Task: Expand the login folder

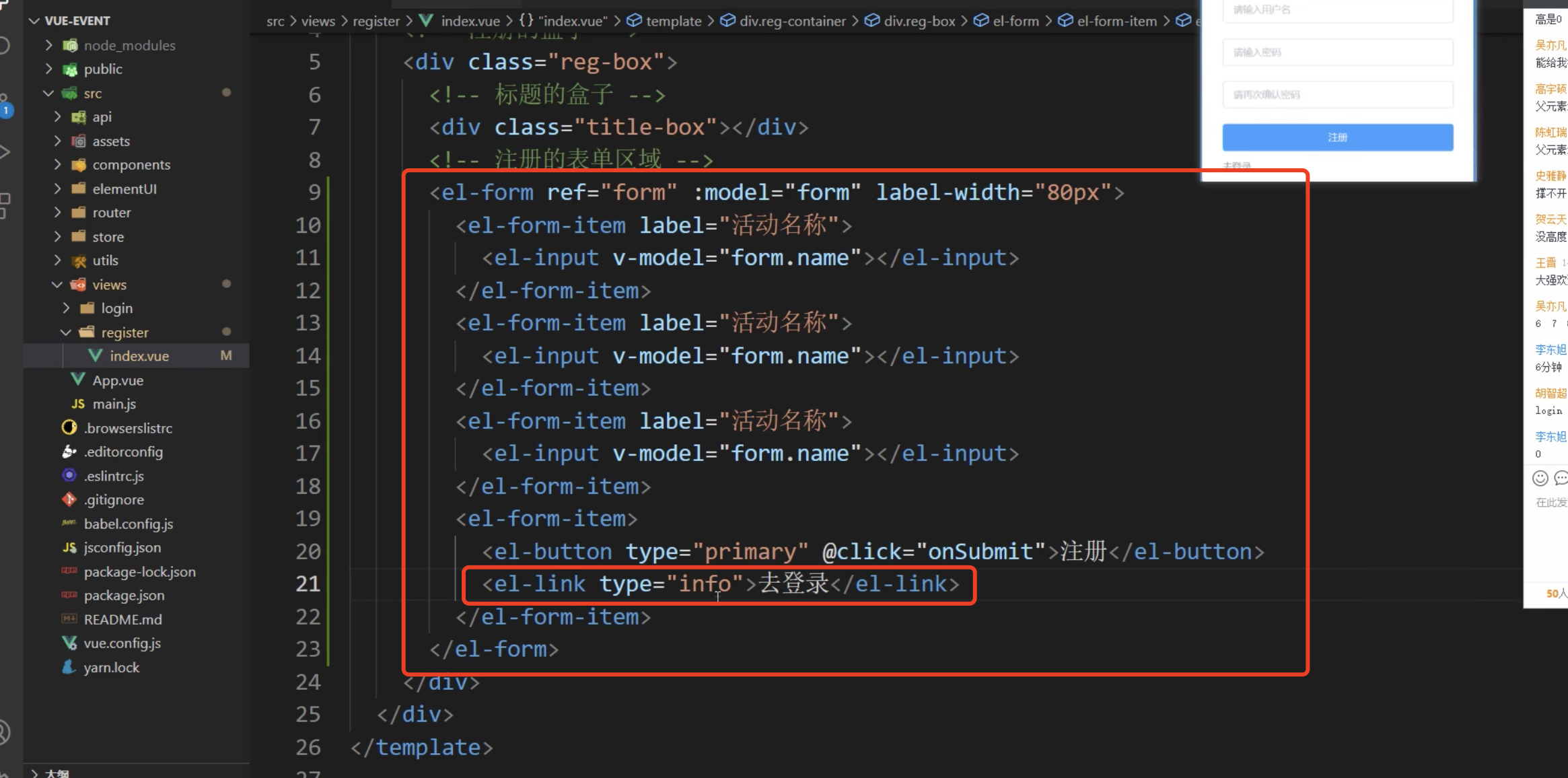Action: point(66,308)
